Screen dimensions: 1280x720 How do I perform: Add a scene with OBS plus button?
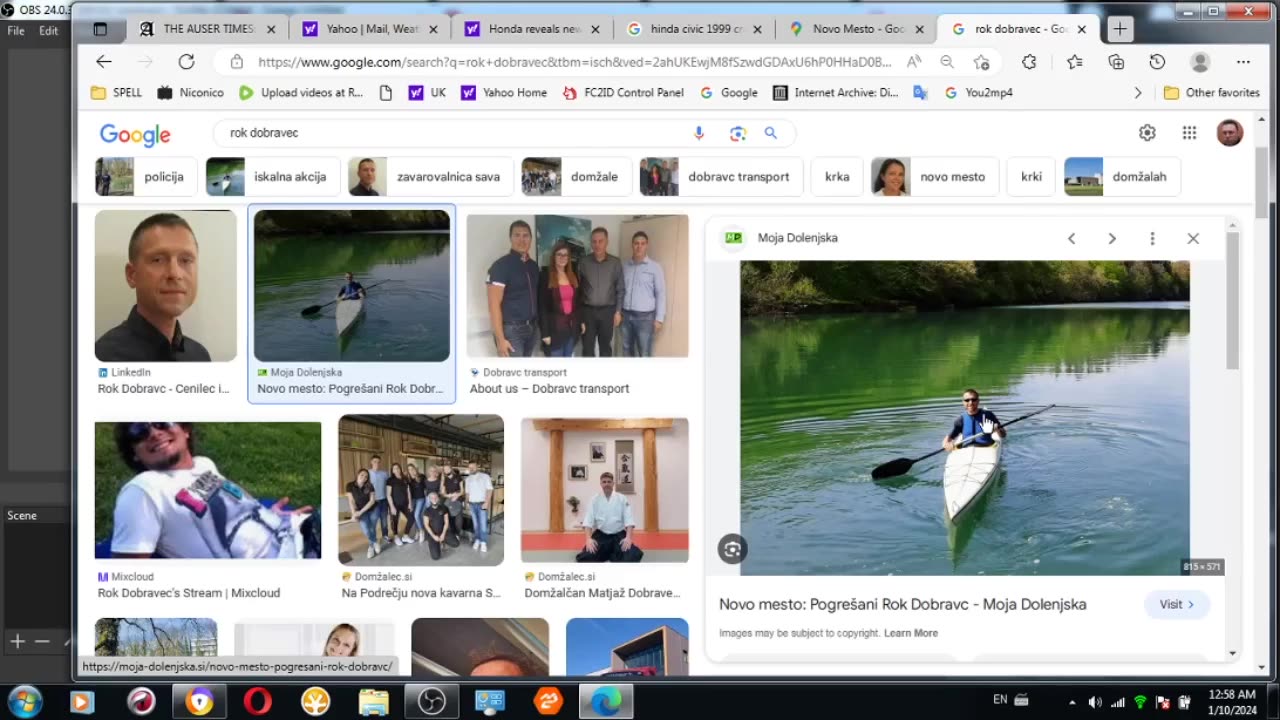[x=17, y=641]
